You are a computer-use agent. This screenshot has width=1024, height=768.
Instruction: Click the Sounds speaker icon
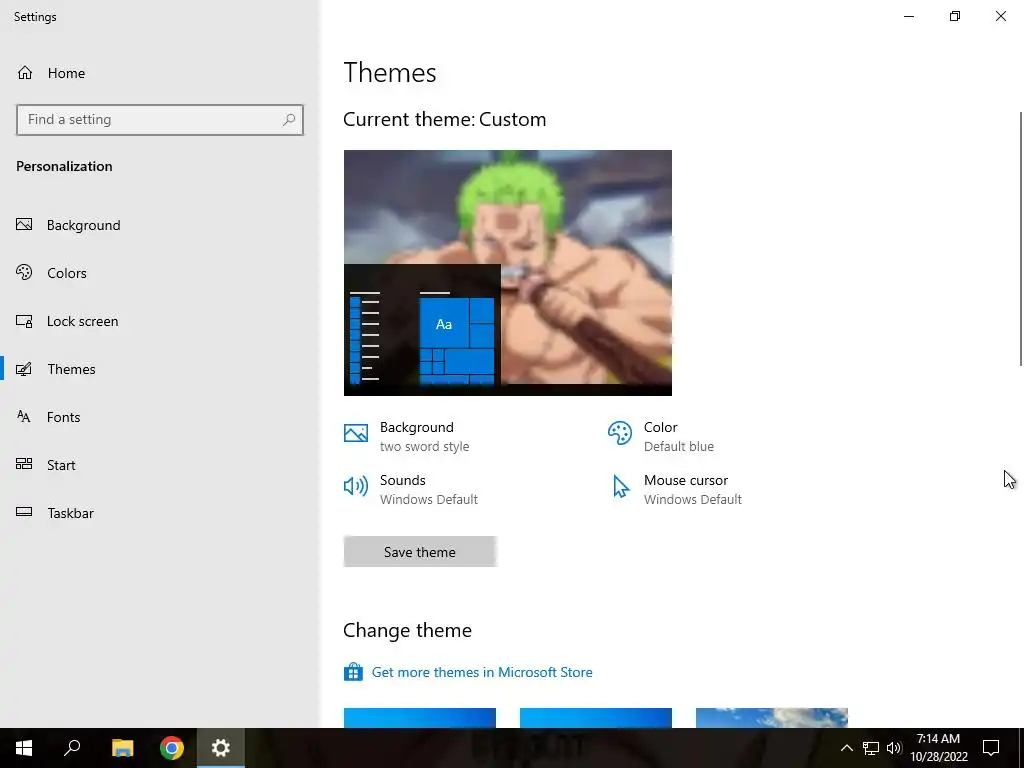point(356,486)
